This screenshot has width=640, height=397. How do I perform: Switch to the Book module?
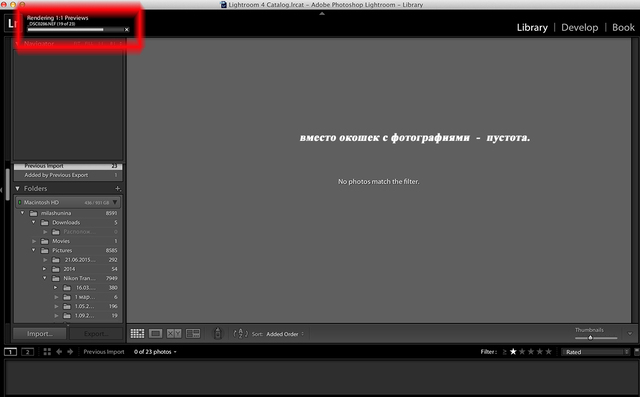coord(623,27)
